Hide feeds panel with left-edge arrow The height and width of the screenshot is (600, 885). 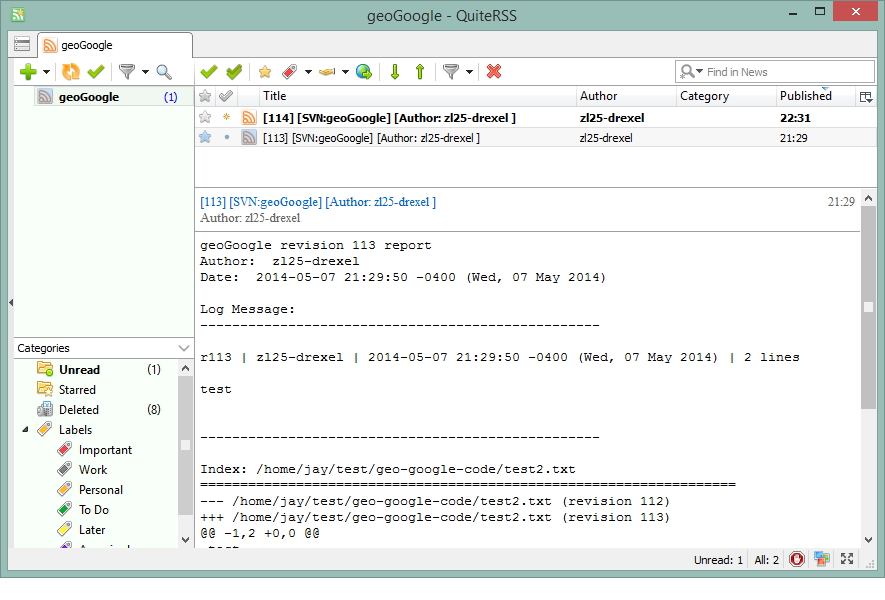(11, 303)
